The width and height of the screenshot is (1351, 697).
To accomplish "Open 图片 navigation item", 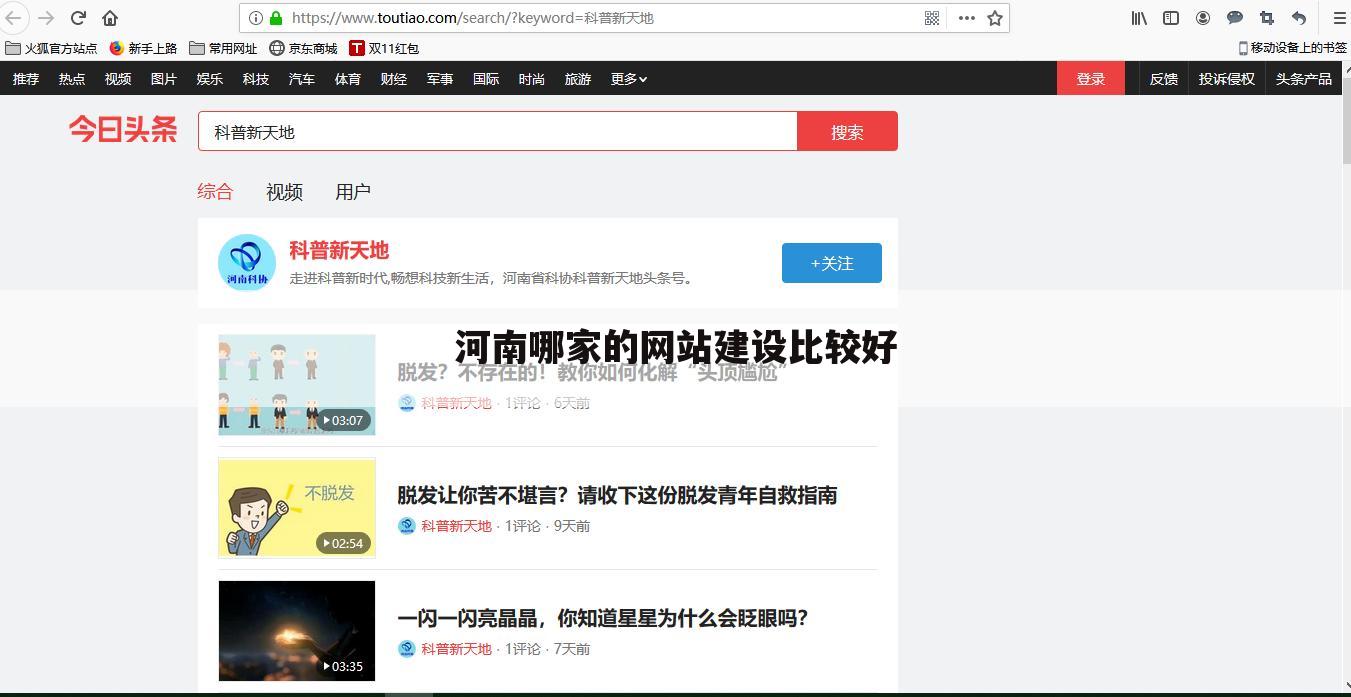I will [164, 79].
